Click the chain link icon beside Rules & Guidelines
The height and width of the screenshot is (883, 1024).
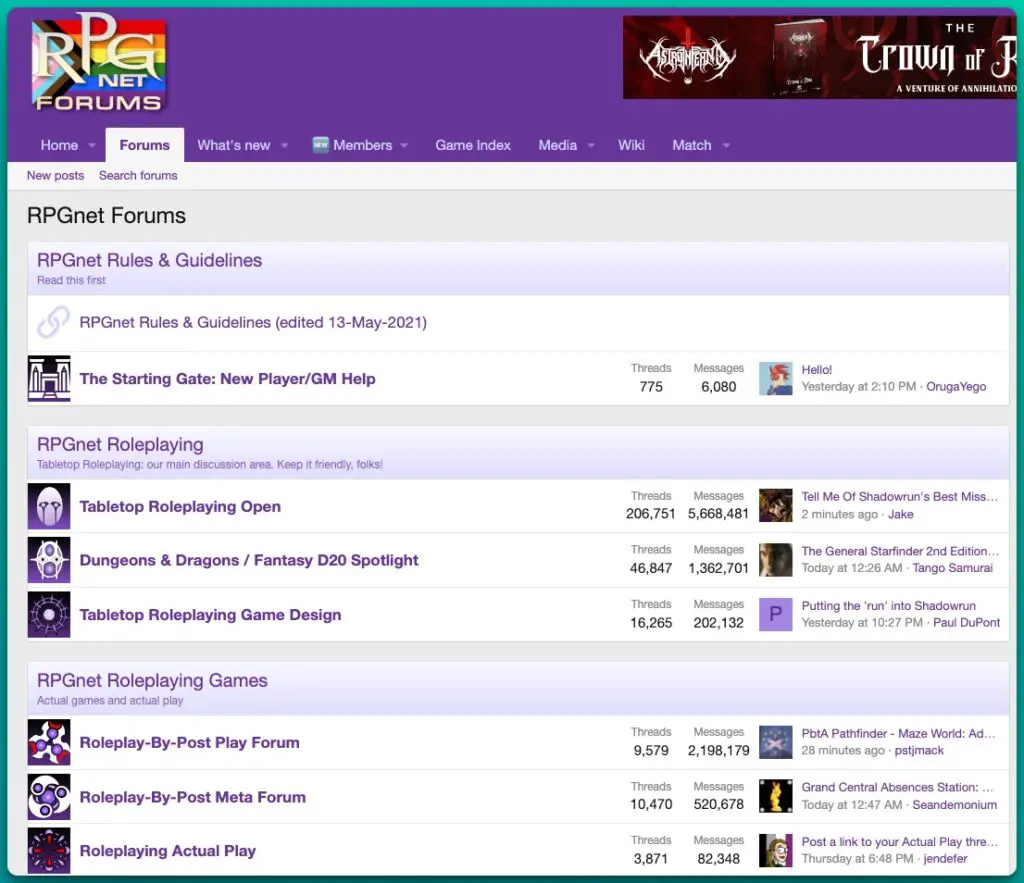tap(53, 323)
